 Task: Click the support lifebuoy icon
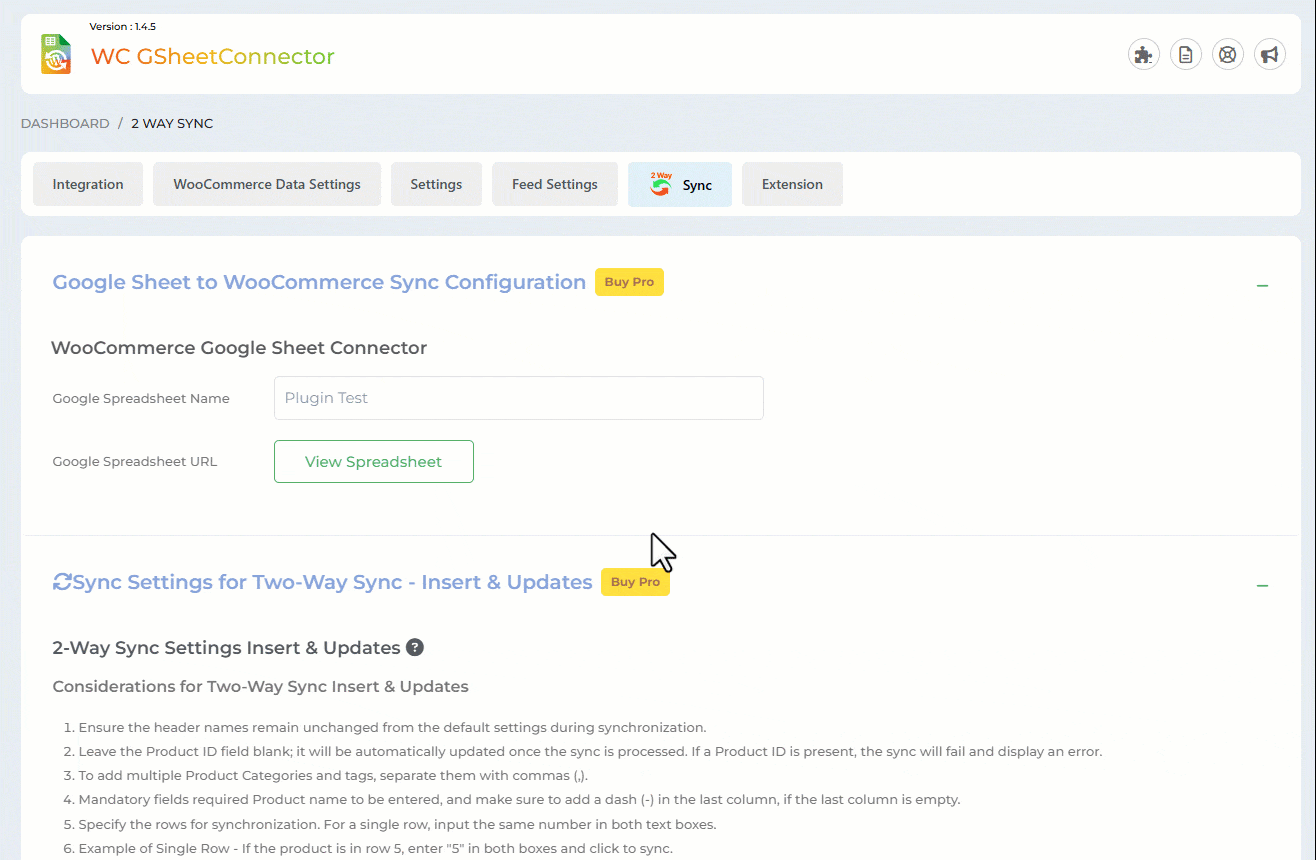(1227, 54)
